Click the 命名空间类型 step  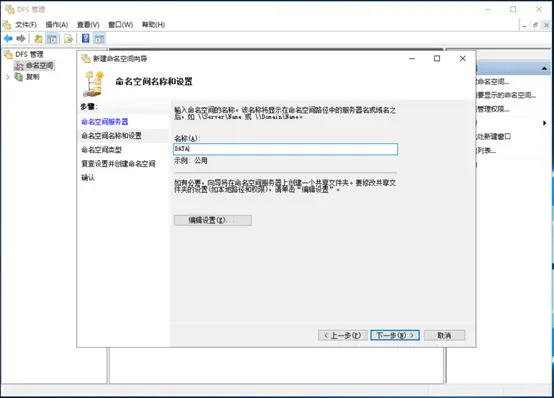(101, 150)
